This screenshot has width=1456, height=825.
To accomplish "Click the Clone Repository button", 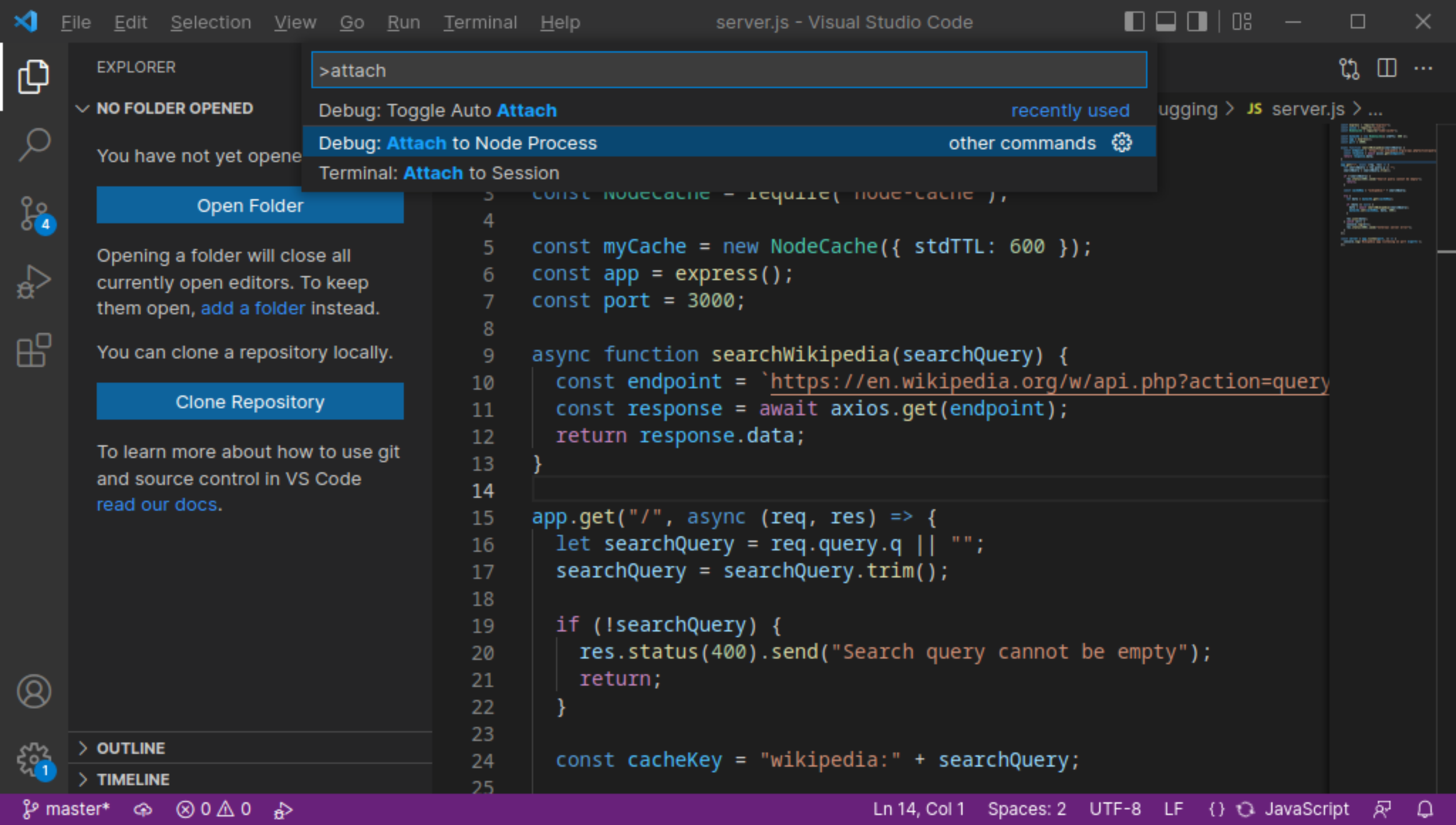I will (x=250, y=401).
